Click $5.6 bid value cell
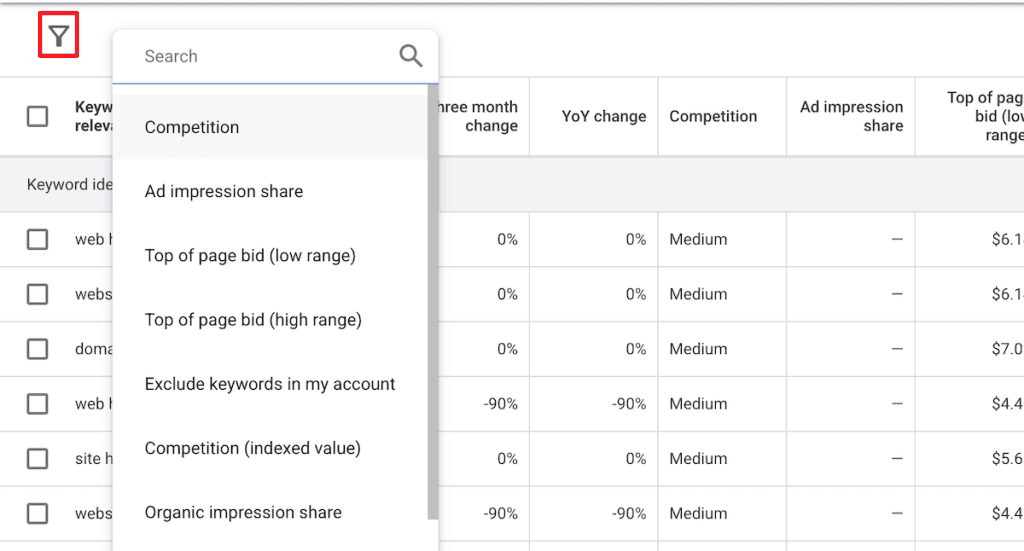1024x551 pixels. point(1007,459)
